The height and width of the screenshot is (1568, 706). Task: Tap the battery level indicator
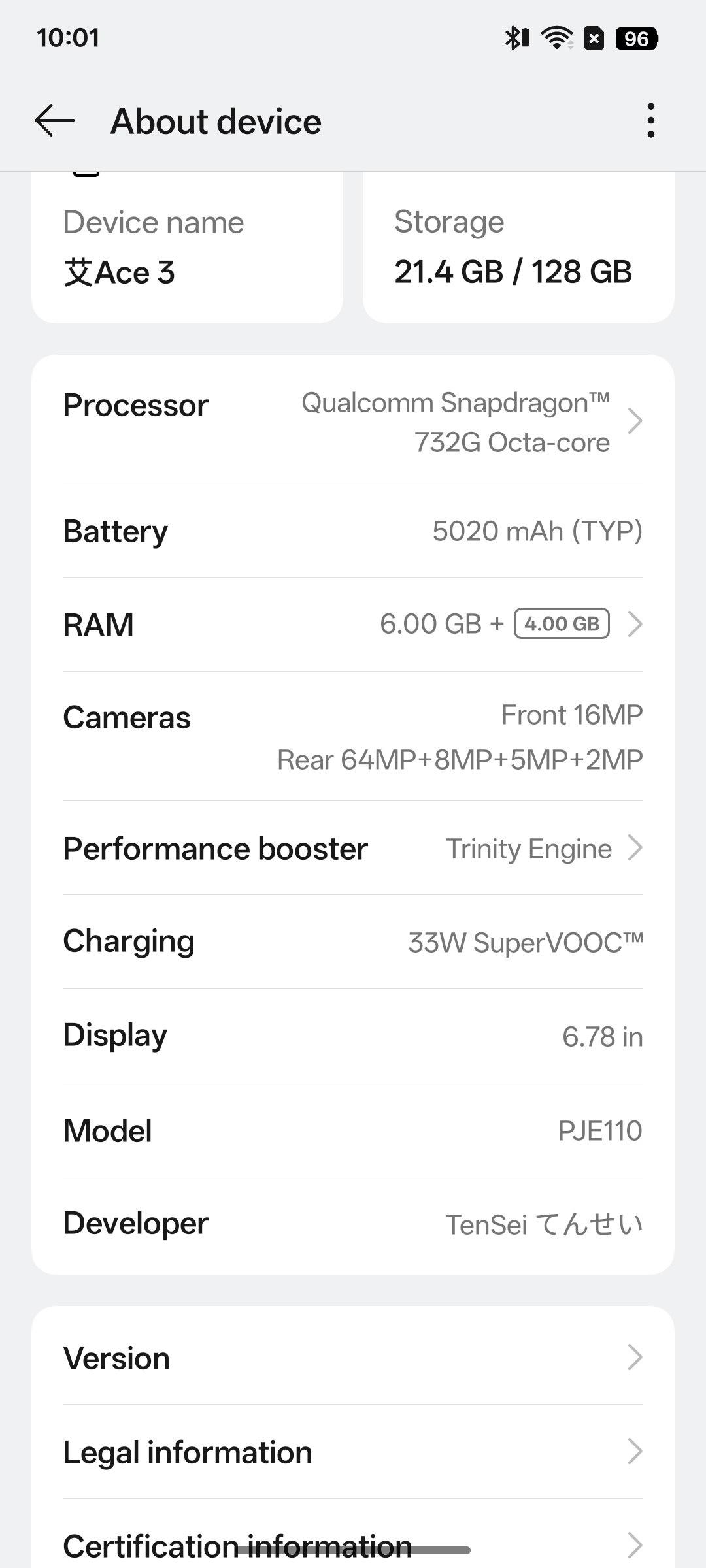tap(636, 39)
